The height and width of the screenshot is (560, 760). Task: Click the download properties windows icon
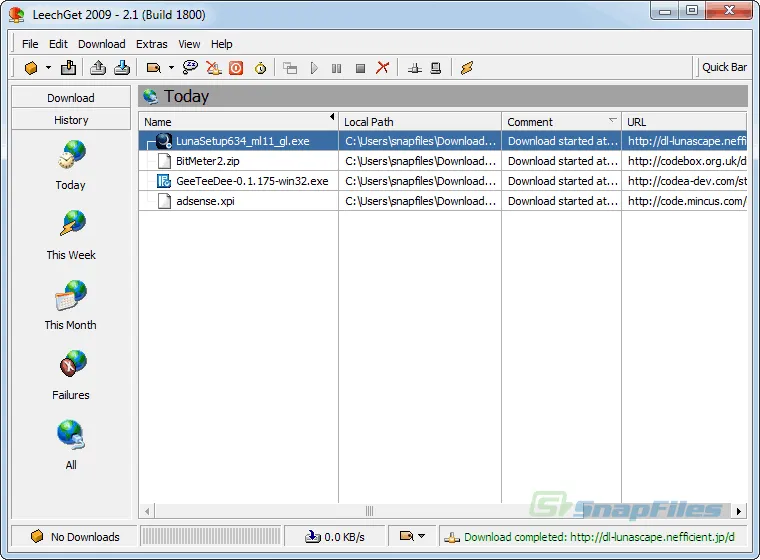[x=290, y=68]
